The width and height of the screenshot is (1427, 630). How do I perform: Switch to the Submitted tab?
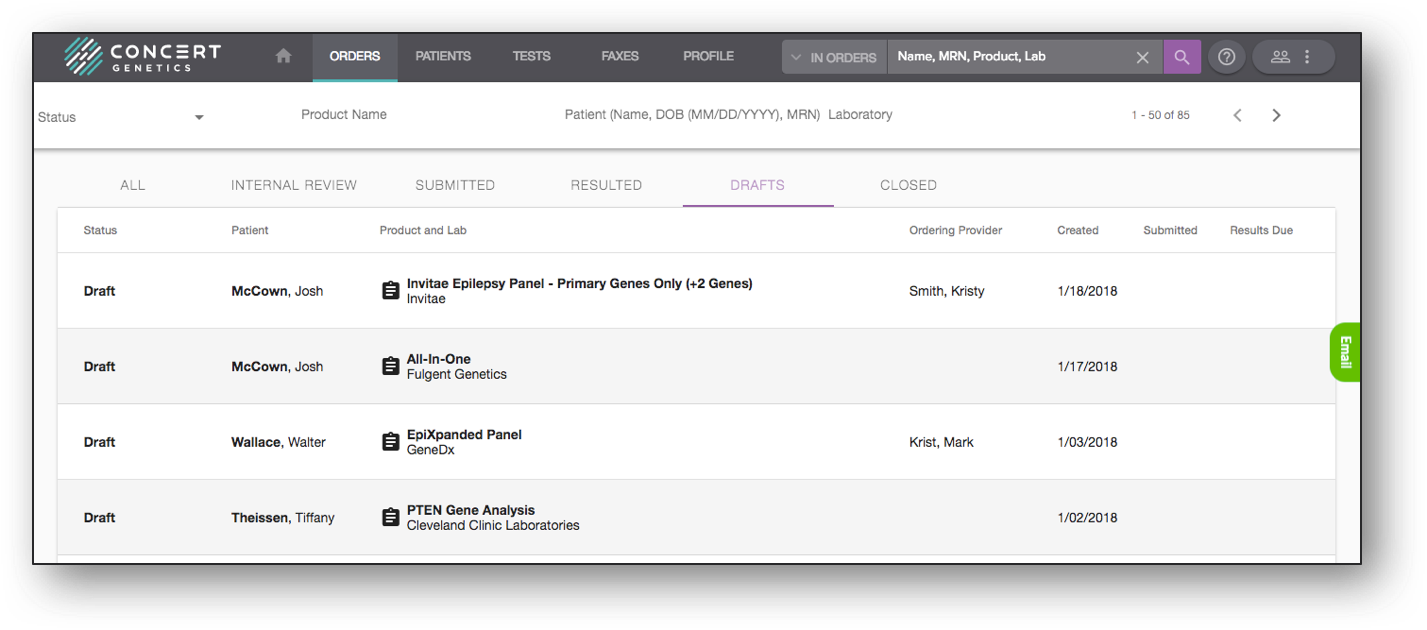(x=455, y=185)
